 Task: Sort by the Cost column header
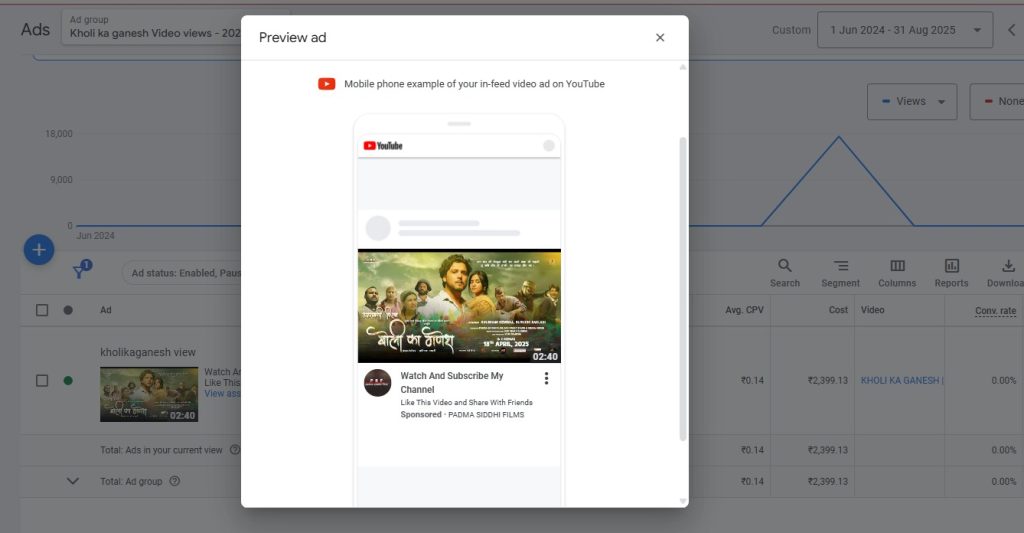click(x=838, y=310)
